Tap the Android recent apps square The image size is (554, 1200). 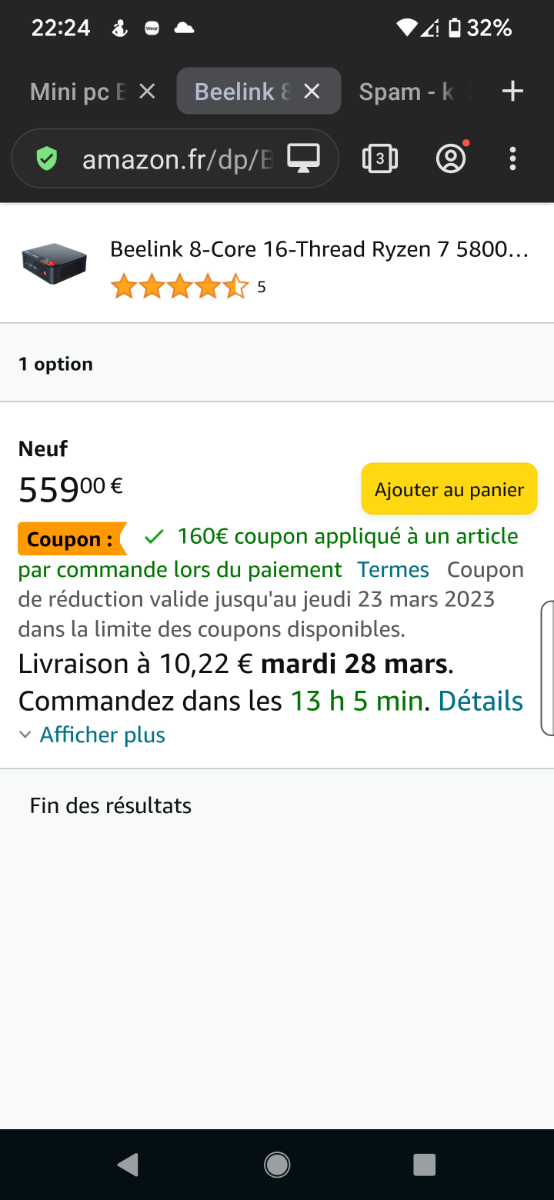pyautogui.click(x=425, y=1164)
